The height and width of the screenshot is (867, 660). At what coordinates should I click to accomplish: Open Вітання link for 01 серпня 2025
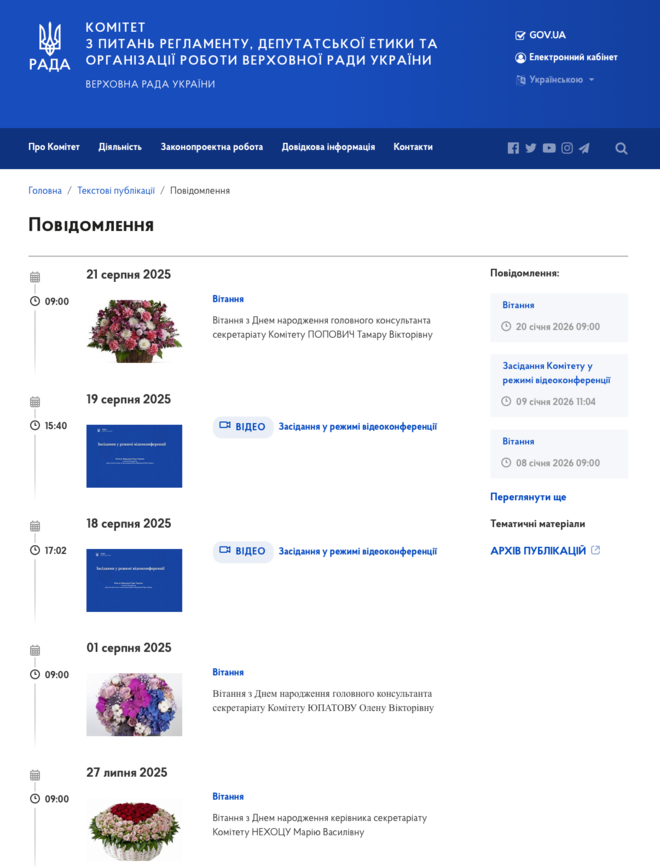(228, 672)
